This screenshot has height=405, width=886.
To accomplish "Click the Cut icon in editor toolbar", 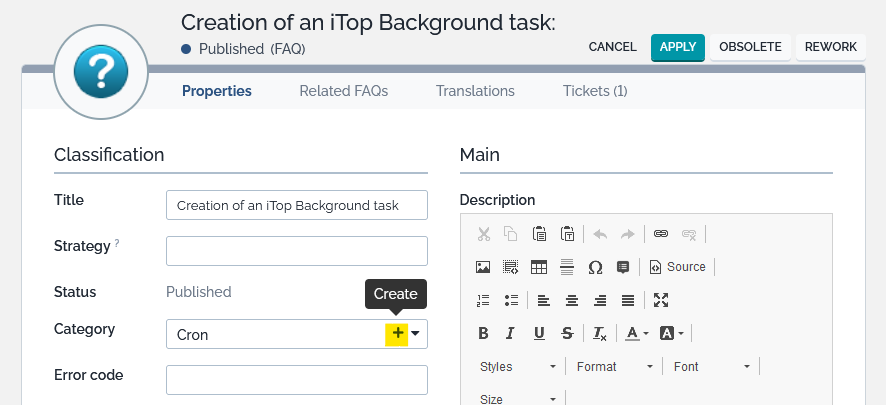I will [483, 234].
